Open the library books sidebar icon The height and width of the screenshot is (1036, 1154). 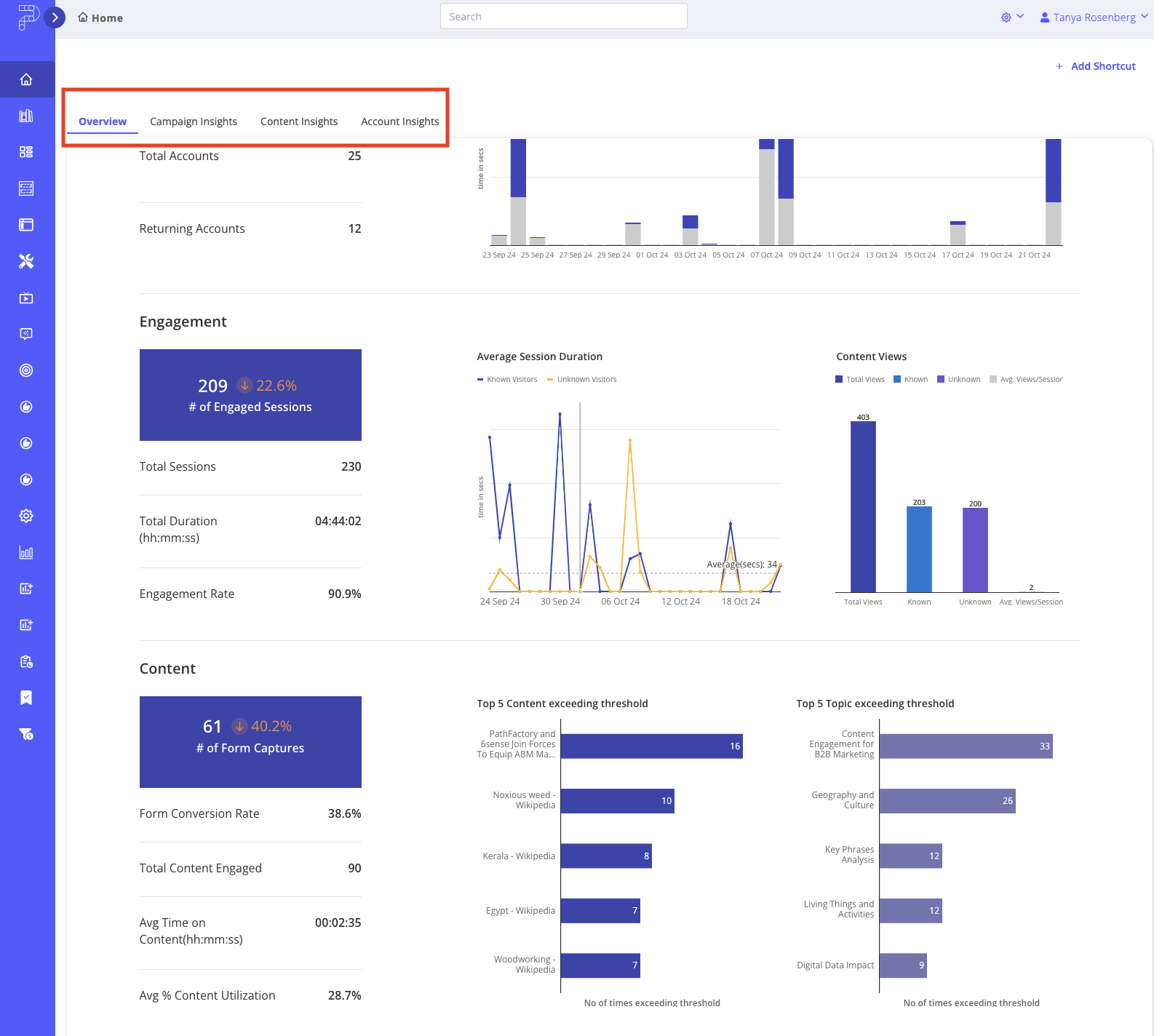pos(26,116)
